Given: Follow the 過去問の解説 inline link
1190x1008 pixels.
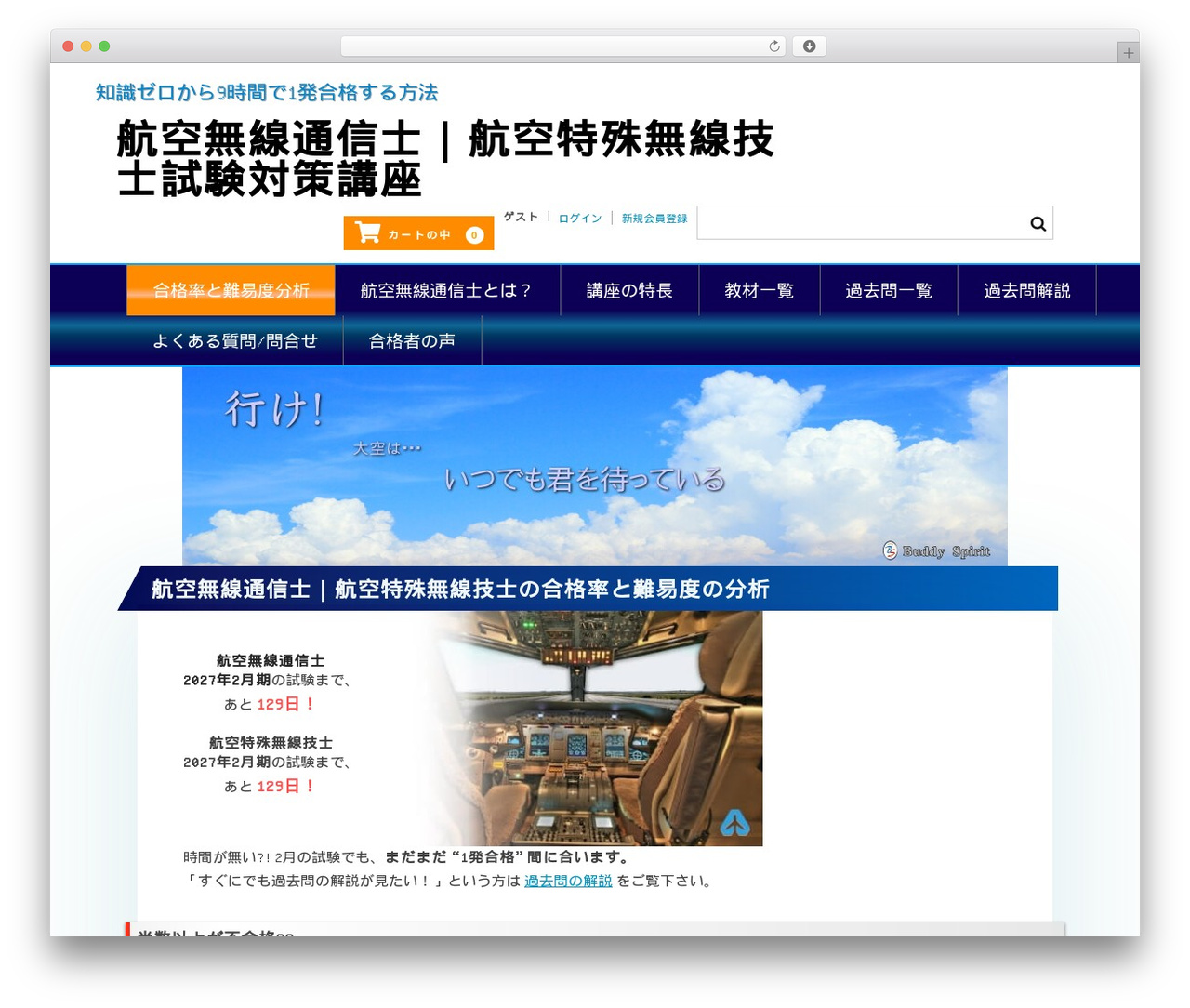Looking at the screenshot, I should click(x=568, y=881).
